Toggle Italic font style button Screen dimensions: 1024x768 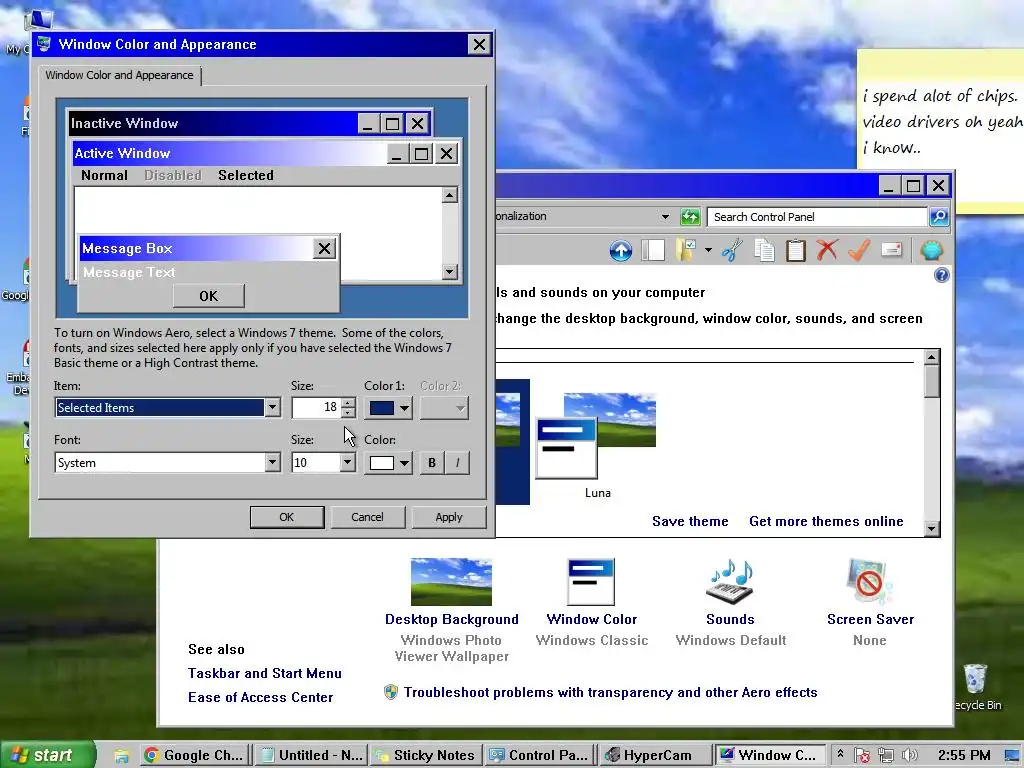[457, 463]
